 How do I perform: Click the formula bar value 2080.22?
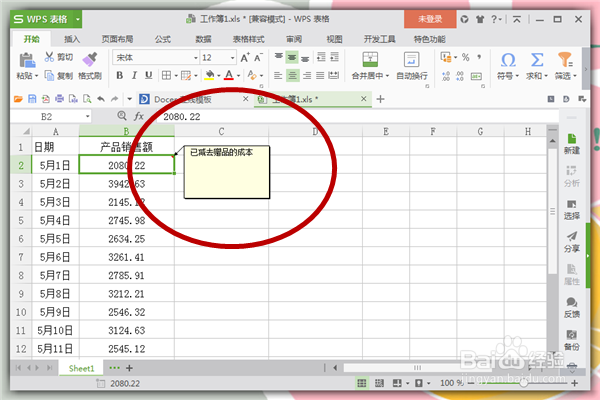tap(182, 117)
